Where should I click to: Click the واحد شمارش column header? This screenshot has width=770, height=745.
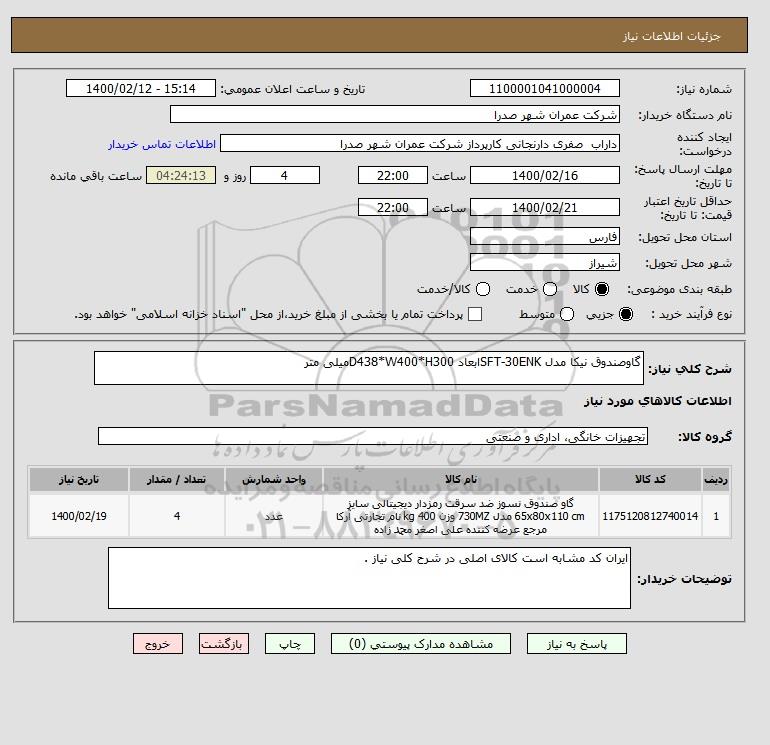274,479
